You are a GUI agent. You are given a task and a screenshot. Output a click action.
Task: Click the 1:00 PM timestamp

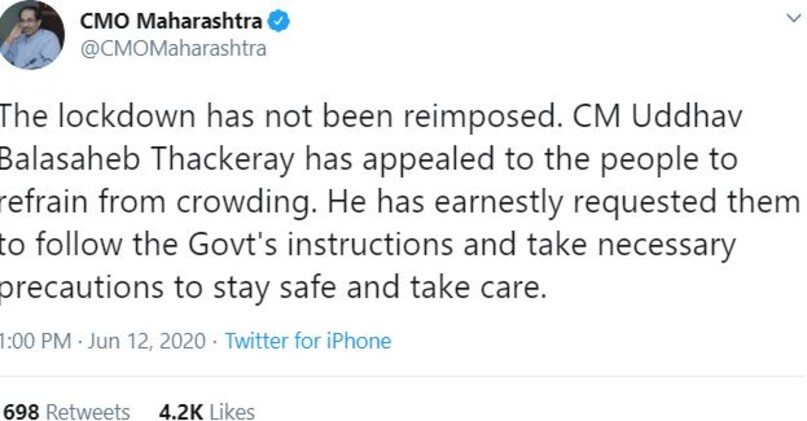click(x=36, y=341)
